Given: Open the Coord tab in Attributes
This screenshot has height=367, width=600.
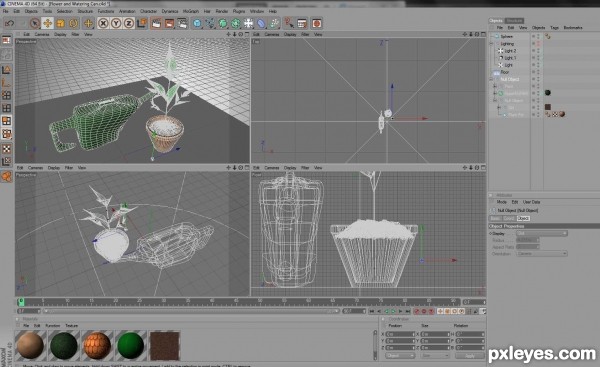Looking at the screenshot, I should pos(509,218).
